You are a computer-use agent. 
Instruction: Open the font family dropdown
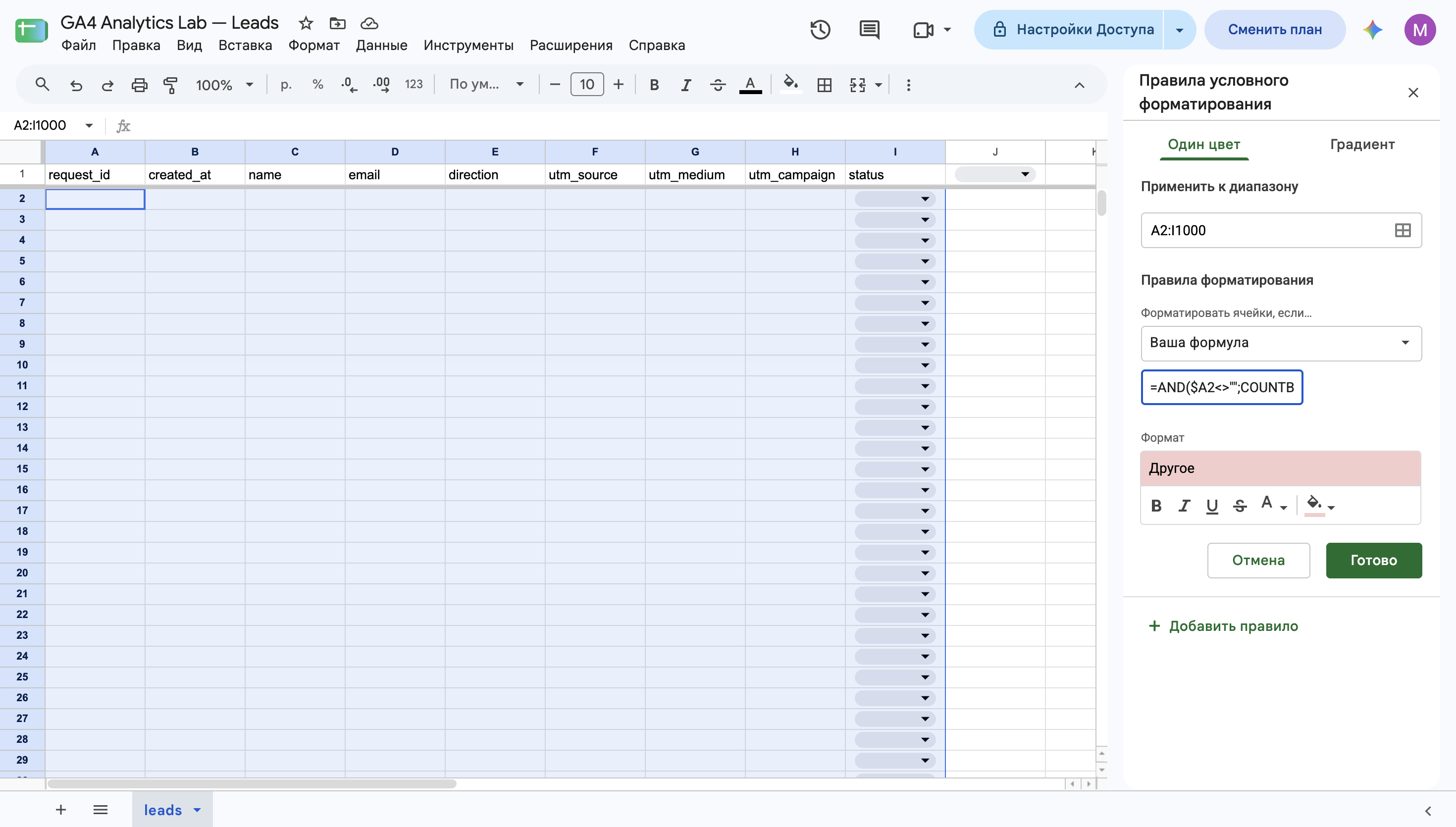click(487, 85)
